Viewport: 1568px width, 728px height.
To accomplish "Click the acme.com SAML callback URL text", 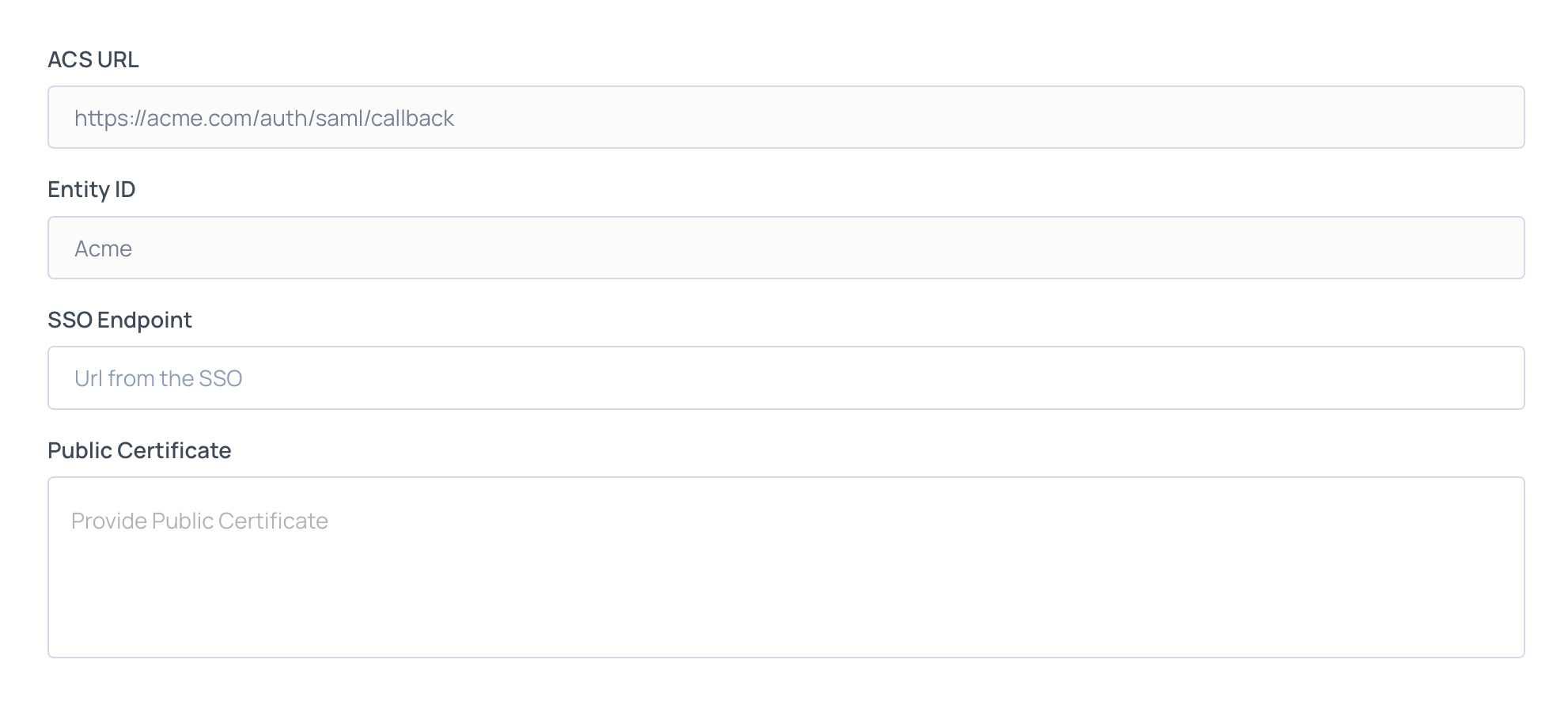I will [264, 118].
